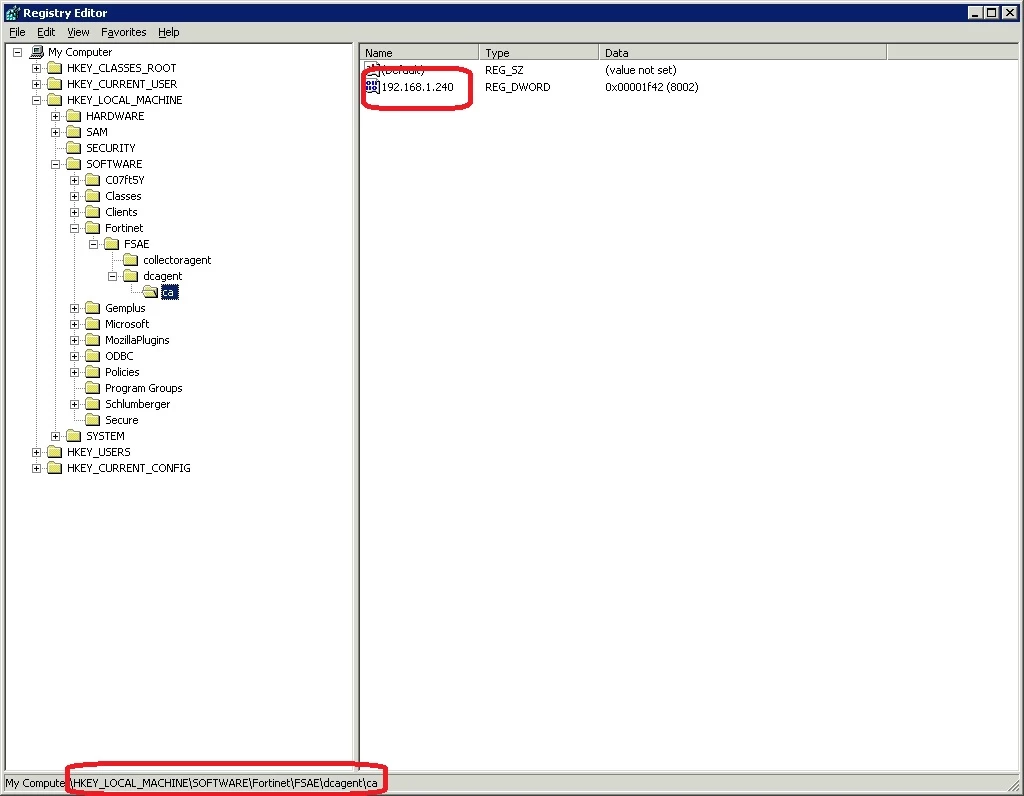Expand the Policies key

(x=74, y=372)
